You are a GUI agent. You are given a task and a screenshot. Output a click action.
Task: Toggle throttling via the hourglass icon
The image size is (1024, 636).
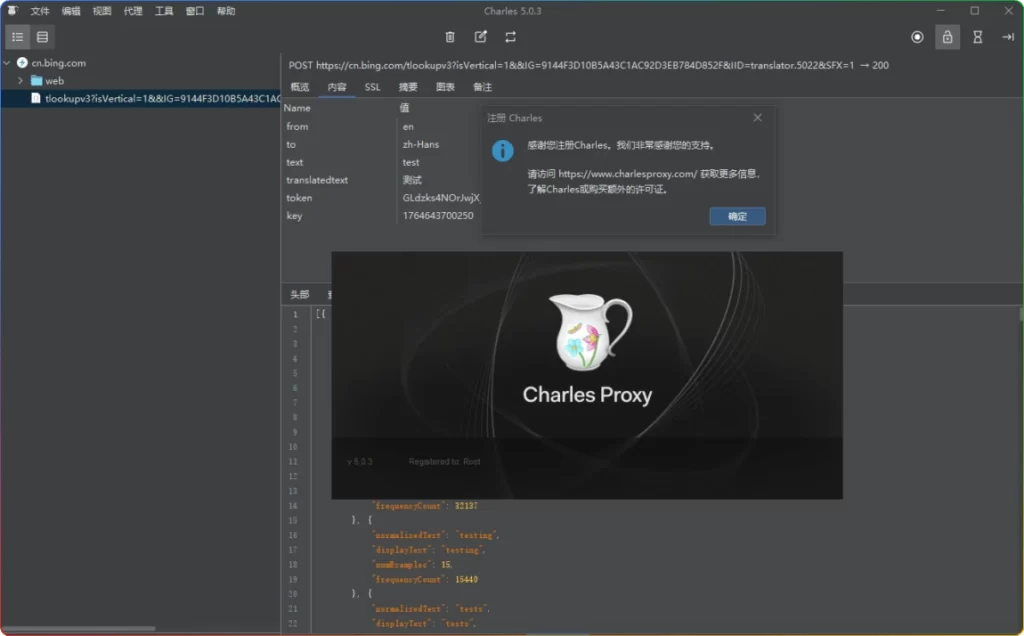979,36
